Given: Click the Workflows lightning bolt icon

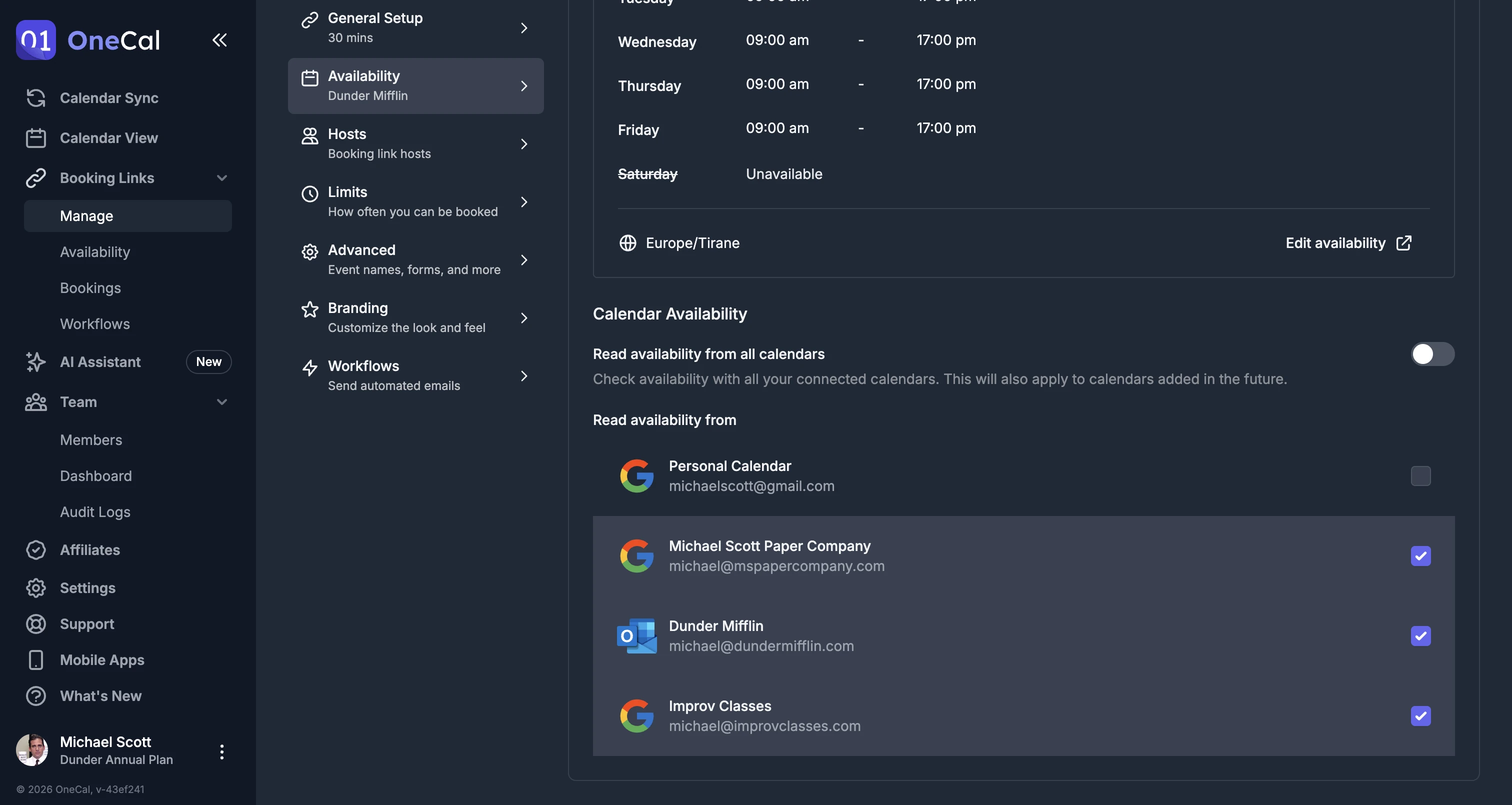Looking at the screenshot, I should pyautogui.click(x=309, y=368).
